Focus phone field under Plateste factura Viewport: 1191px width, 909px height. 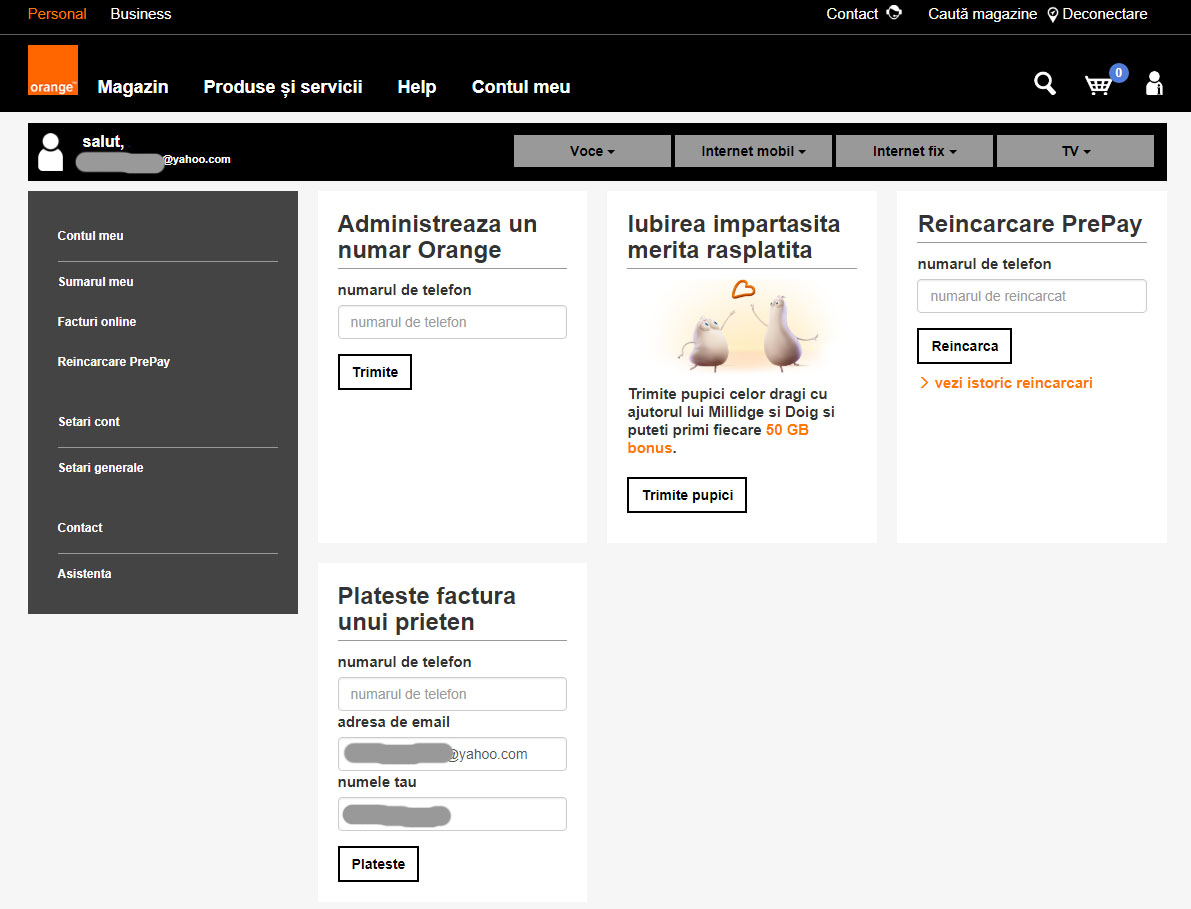(452, 694)
